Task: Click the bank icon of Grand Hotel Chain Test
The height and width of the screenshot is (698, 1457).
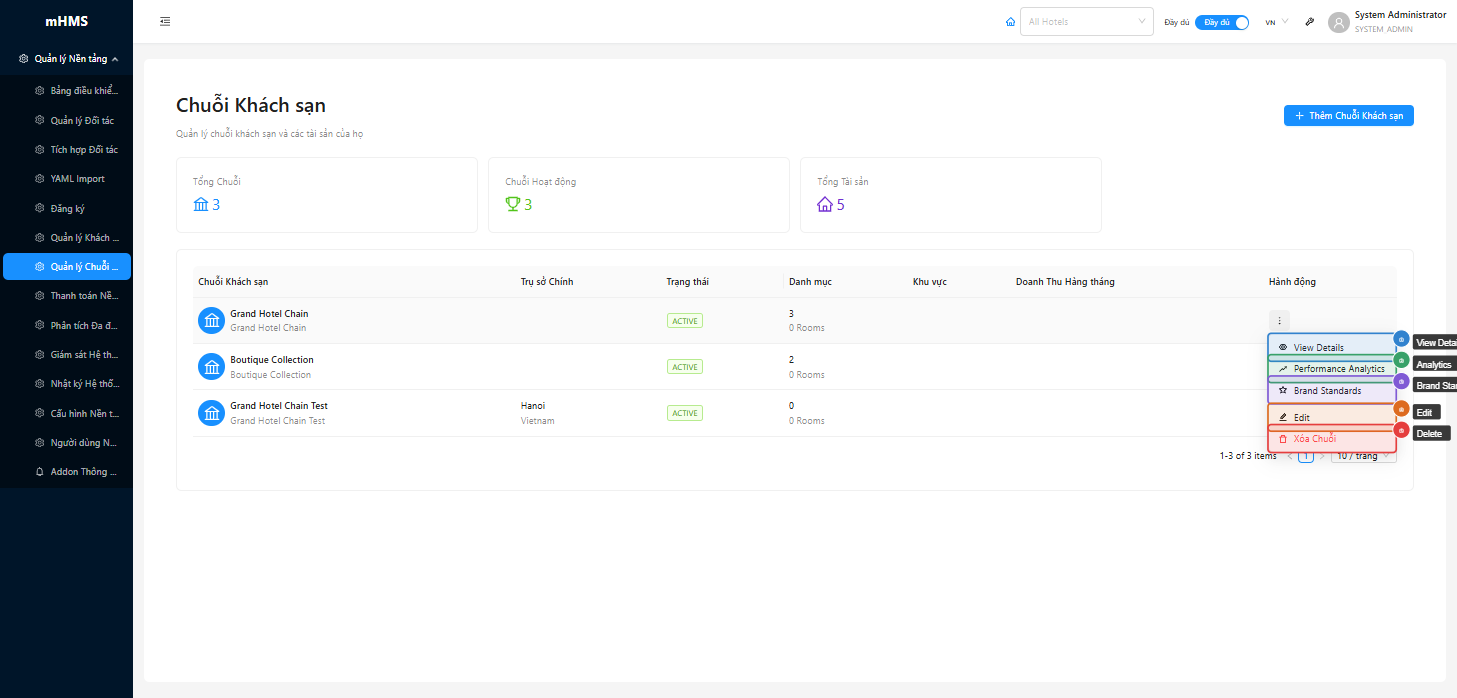Action: (211, 413)
